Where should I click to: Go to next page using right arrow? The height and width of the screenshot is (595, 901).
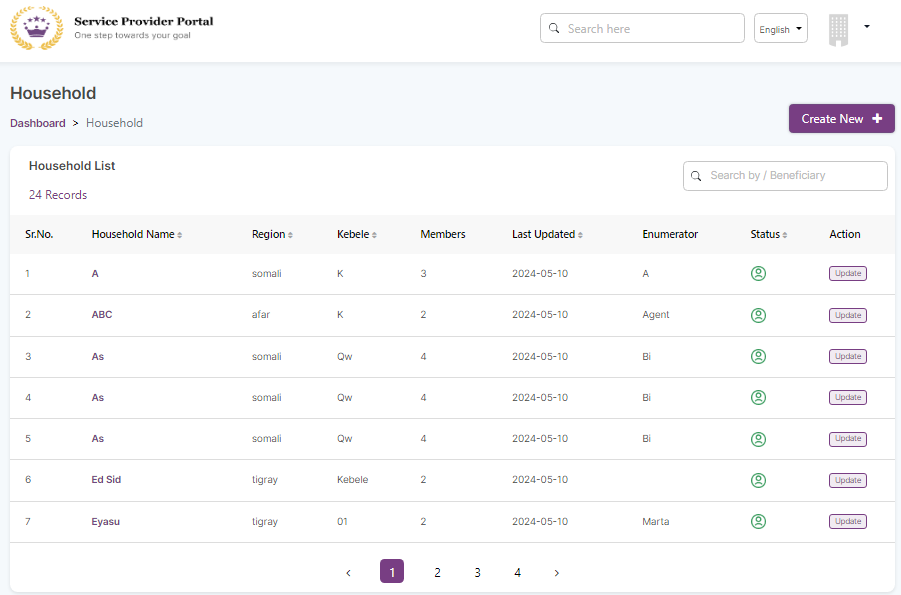click(x=556, y=573)
